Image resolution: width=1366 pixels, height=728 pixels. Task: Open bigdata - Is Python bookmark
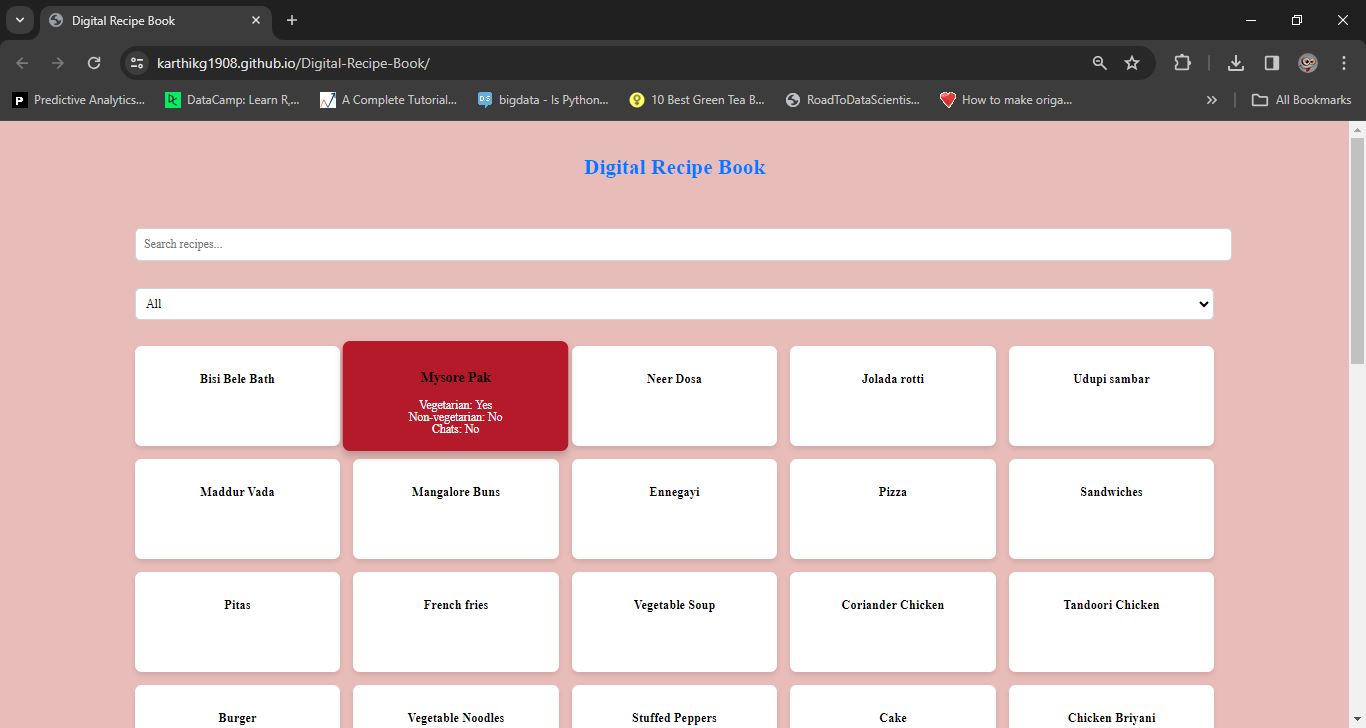(x=542, y=100)
